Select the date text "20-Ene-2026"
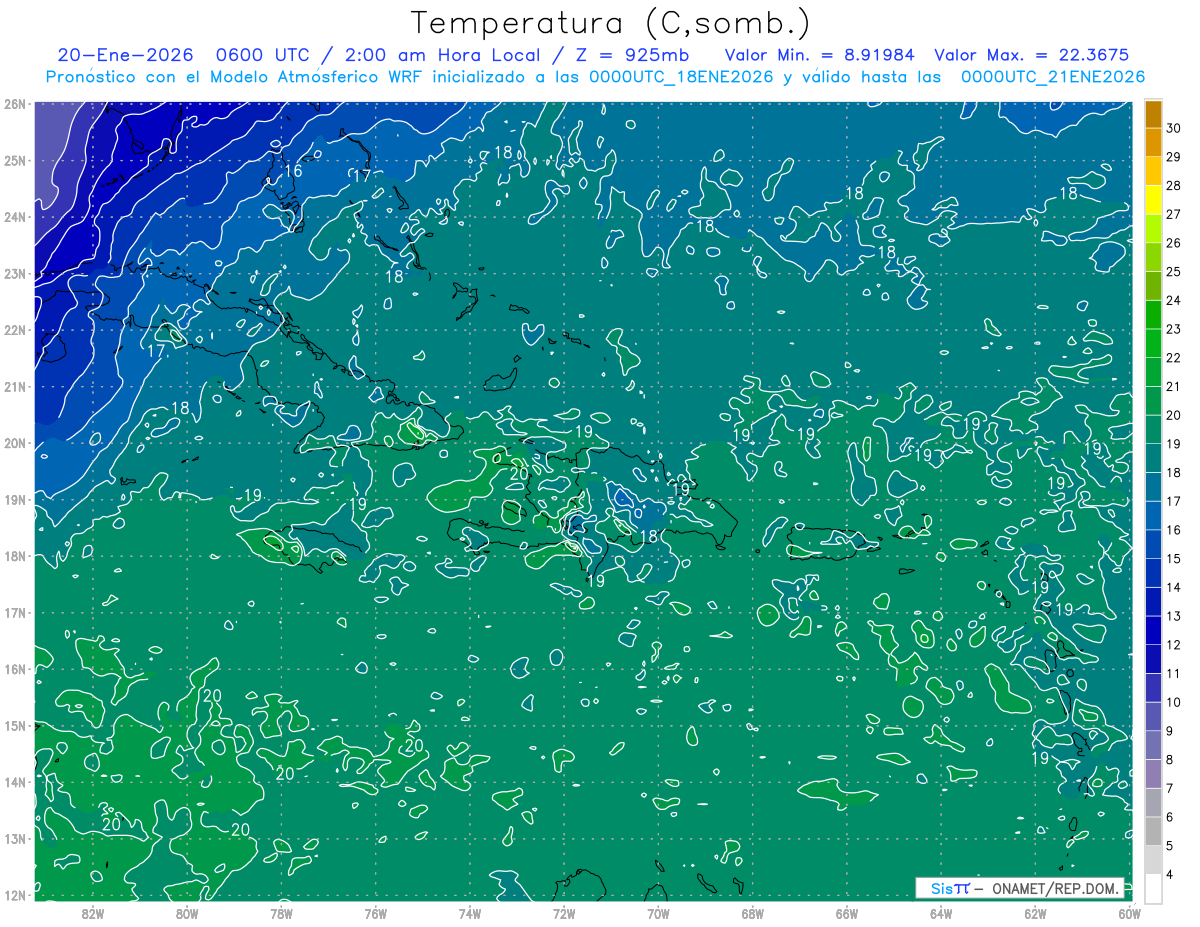Image resolution: width=1200 pixels, height=927 pixels. click(x=125, y=55)
